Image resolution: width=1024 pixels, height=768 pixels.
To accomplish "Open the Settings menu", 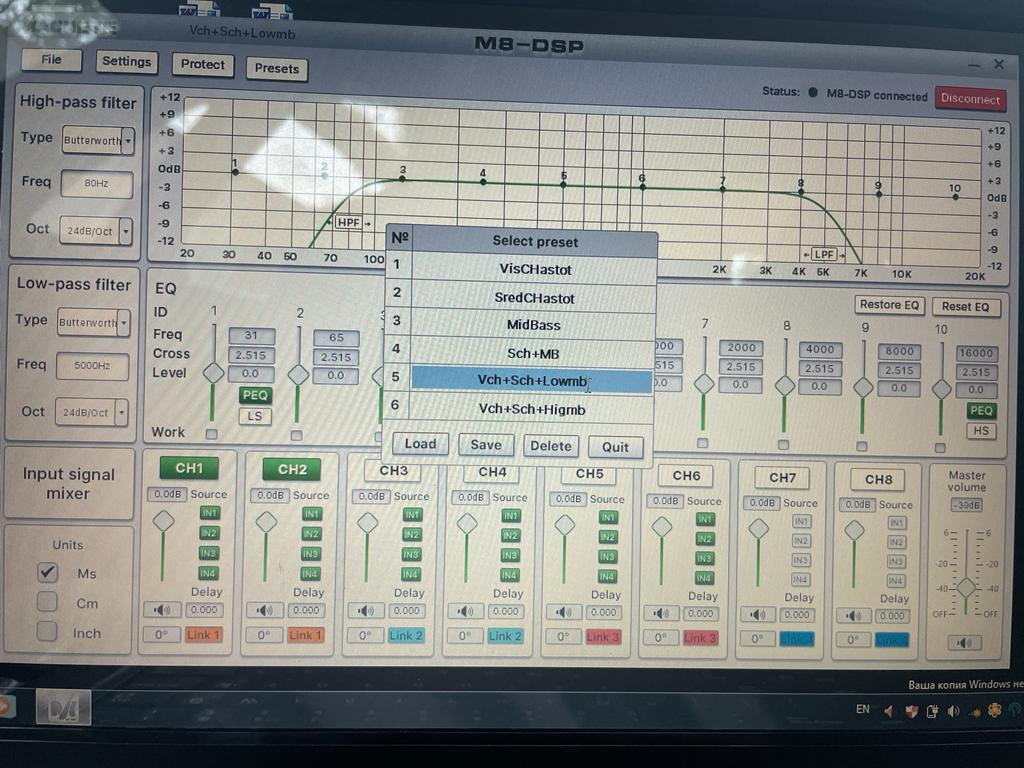I will [127, 61].
